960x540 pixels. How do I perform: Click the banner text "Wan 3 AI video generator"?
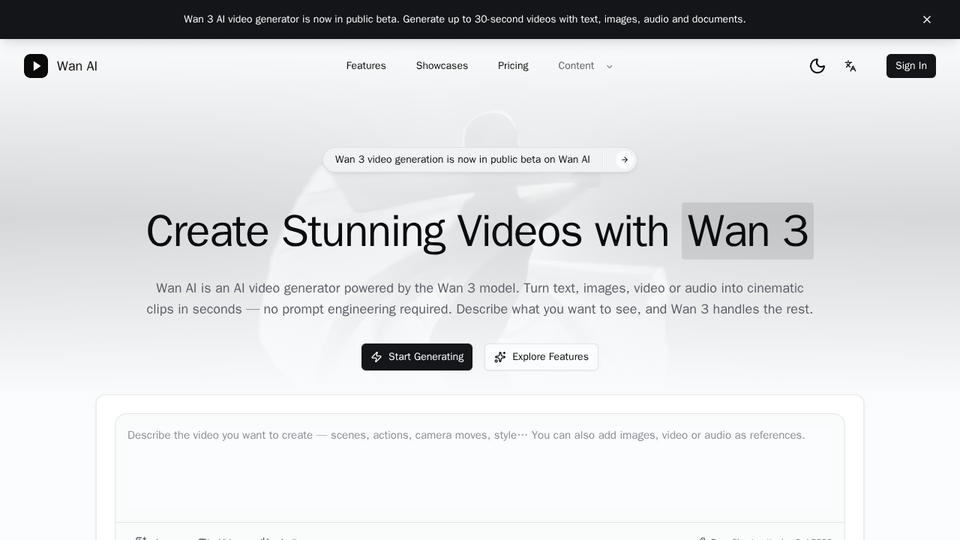click(x=241, y=20)
